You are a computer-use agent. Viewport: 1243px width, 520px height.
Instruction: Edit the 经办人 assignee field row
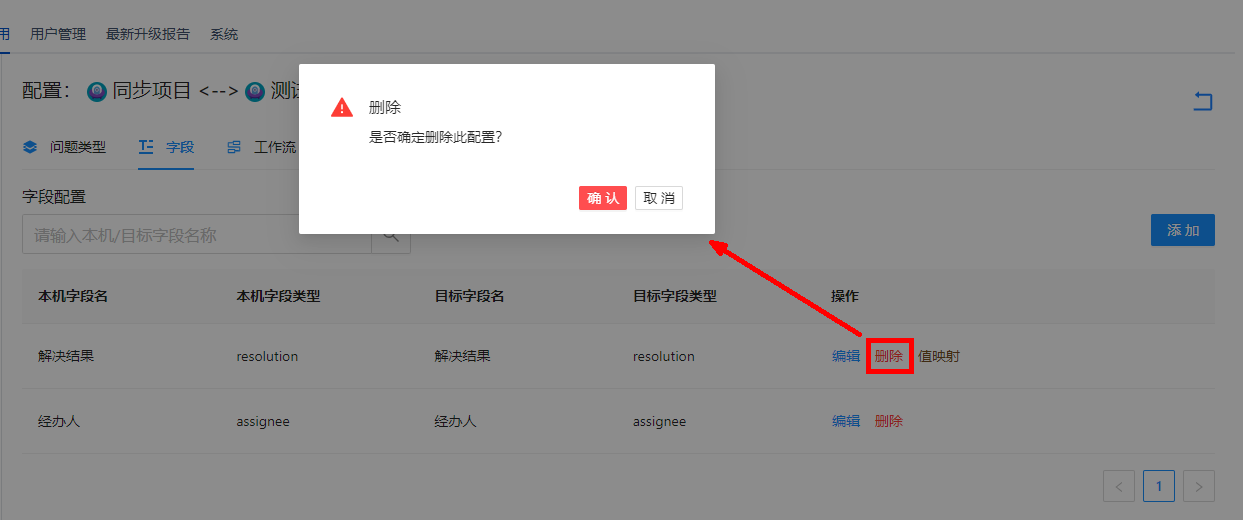[x=846, y=421]
